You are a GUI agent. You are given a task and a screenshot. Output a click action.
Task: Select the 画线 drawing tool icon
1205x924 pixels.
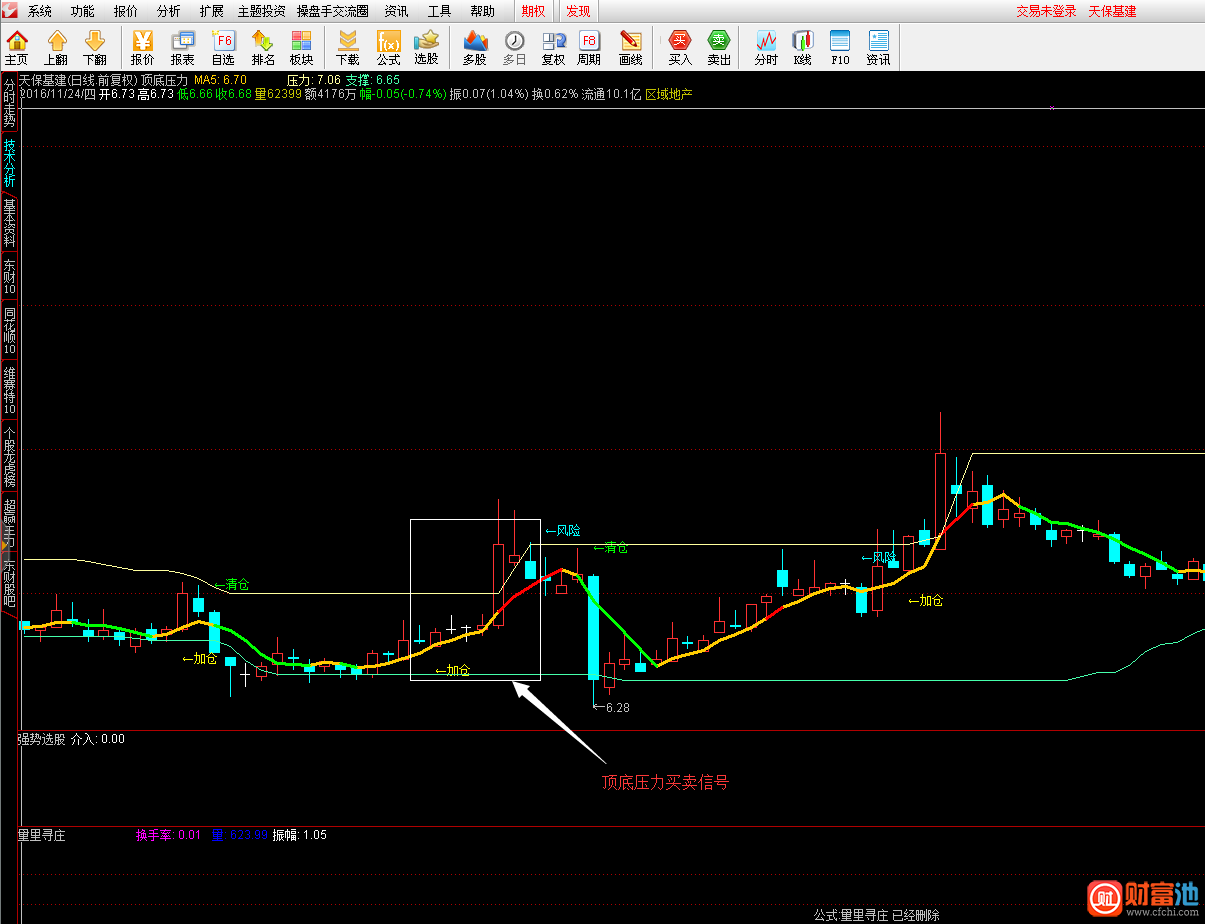click(x=630, y=47)
